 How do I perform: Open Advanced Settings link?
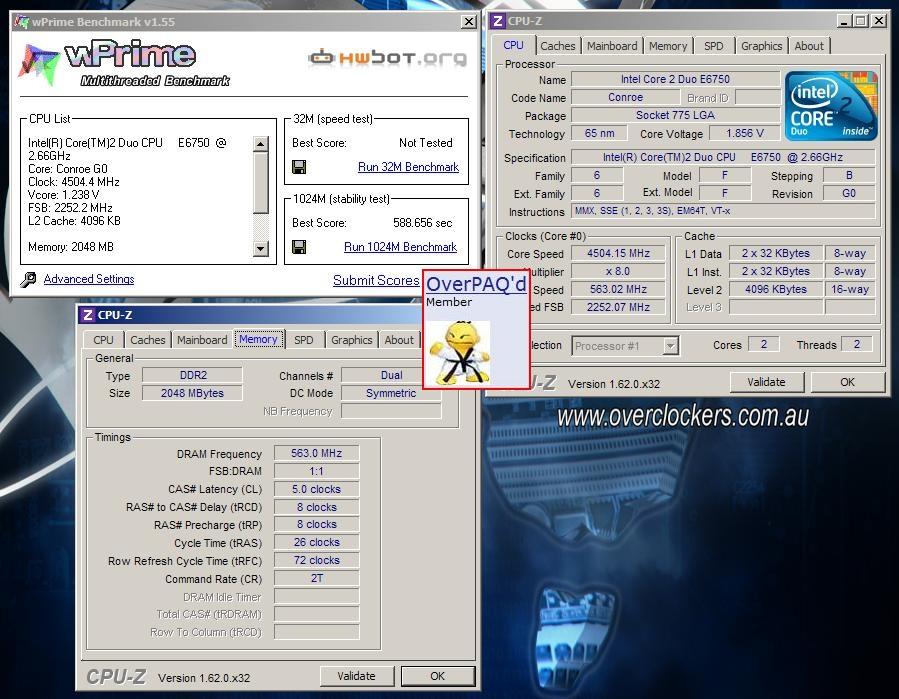(89, 279)
